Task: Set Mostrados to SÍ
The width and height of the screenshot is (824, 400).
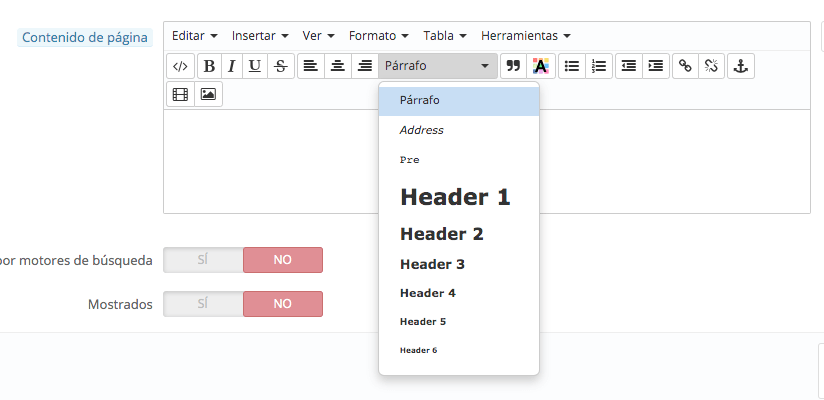Action: click(203, 304)
